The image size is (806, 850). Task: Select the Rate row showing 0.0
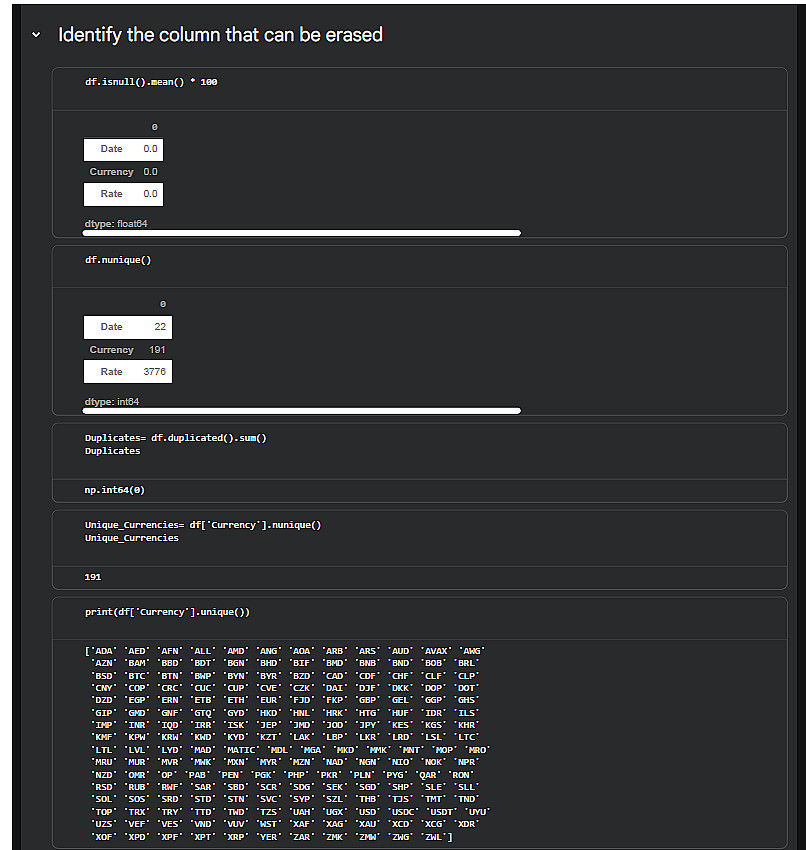click(x=123, y=194)
